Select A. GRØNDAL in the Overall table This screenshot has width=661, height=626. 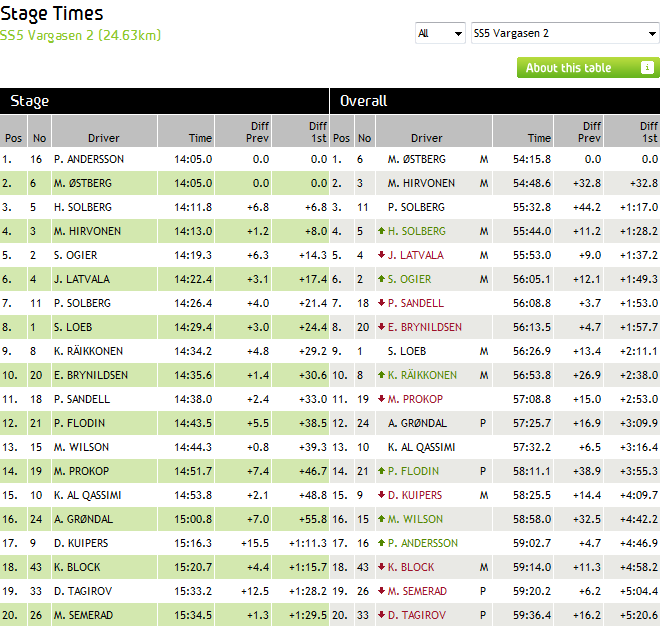click(x=417, y=424)
